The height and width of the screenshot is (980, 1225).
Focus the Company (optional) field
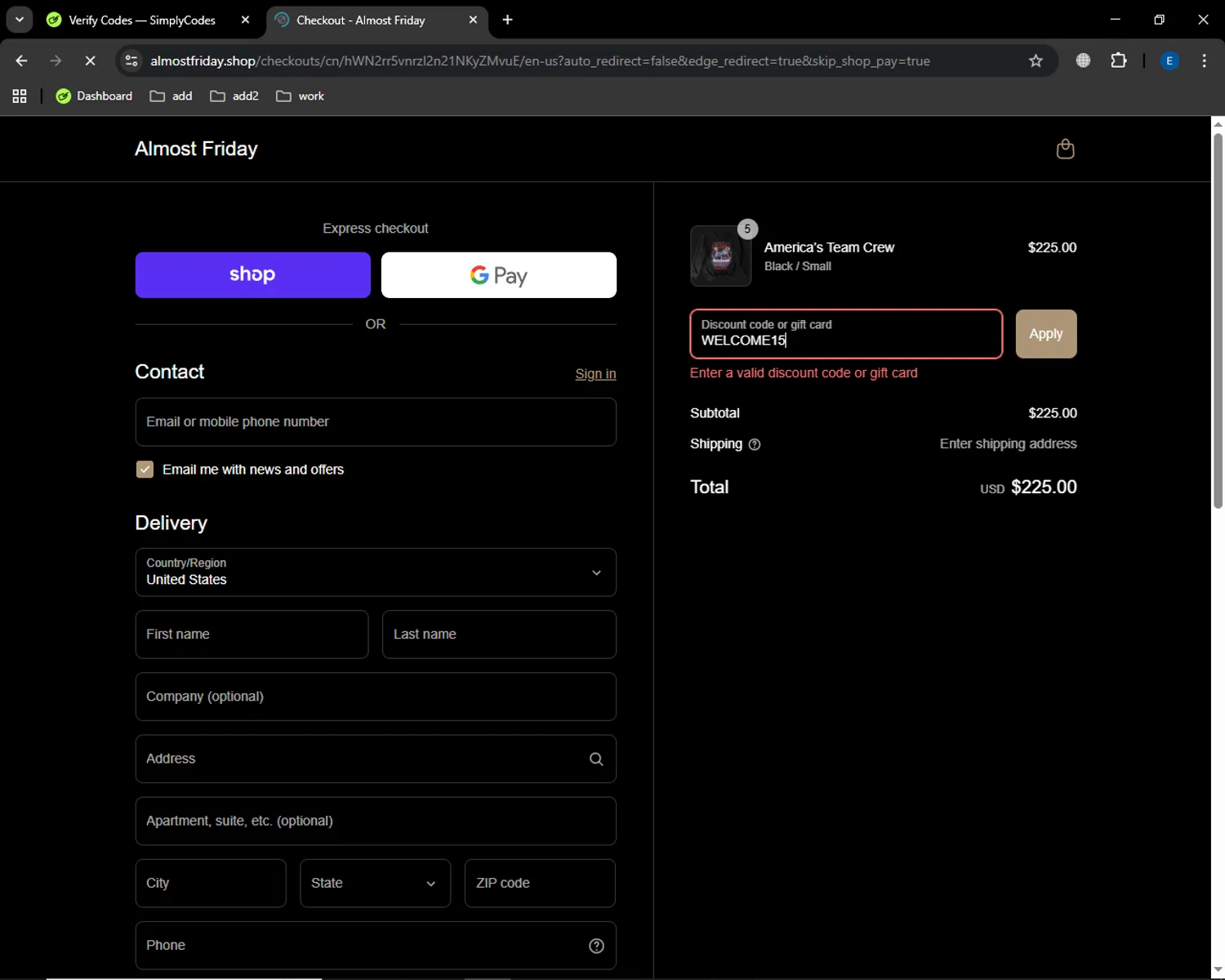(376, 697)
